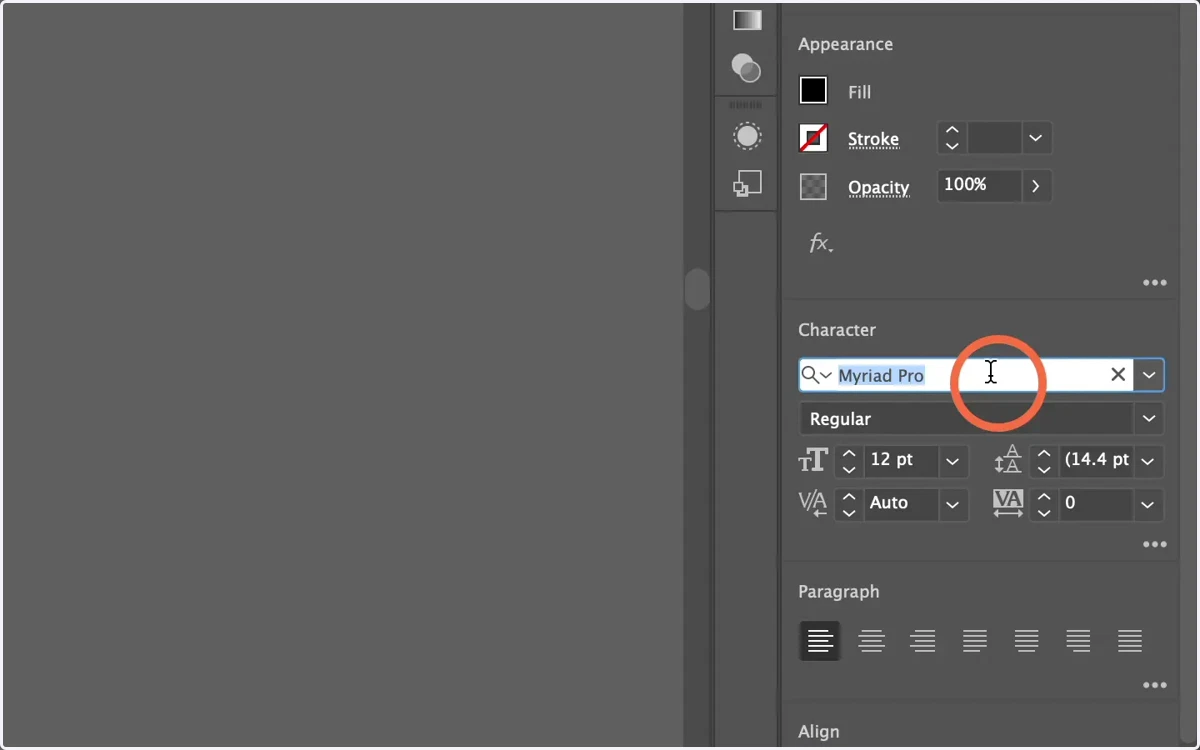Click the Character section heading
1200x750 pixels.
pyautogui.click(x=837, y=330)
